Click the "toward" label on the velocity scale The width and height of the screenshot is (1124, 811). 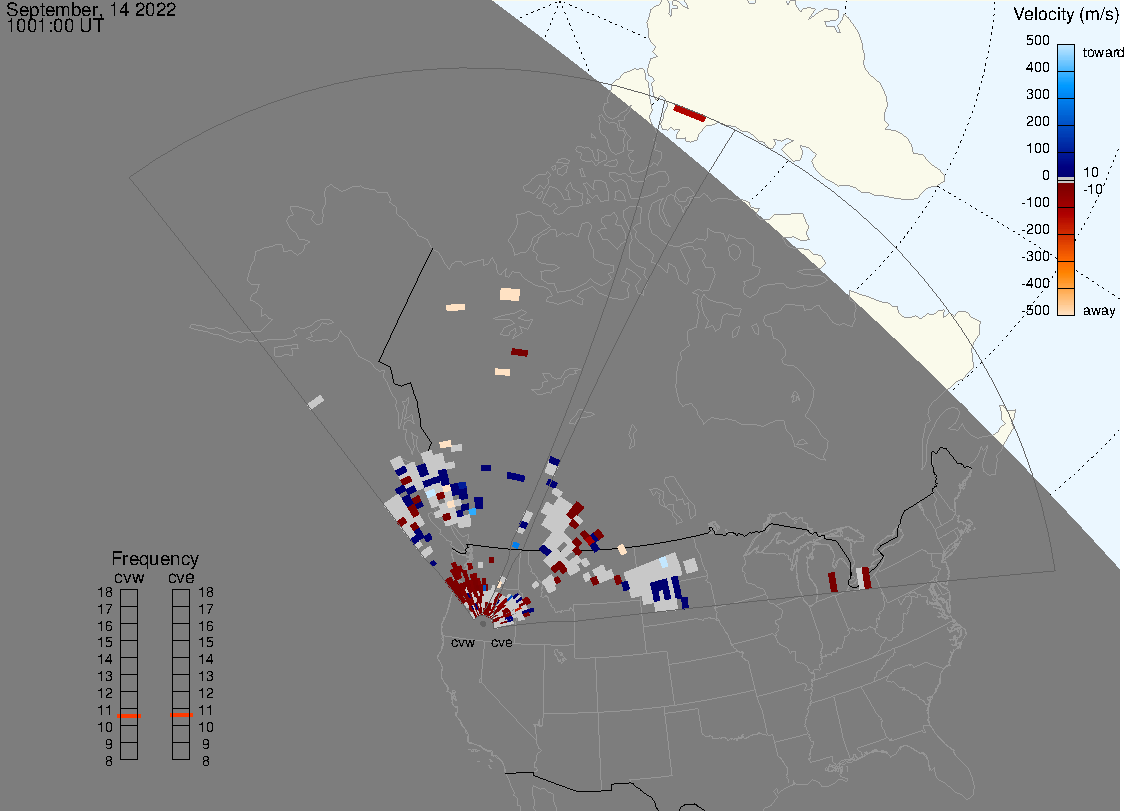[1102, 52]
